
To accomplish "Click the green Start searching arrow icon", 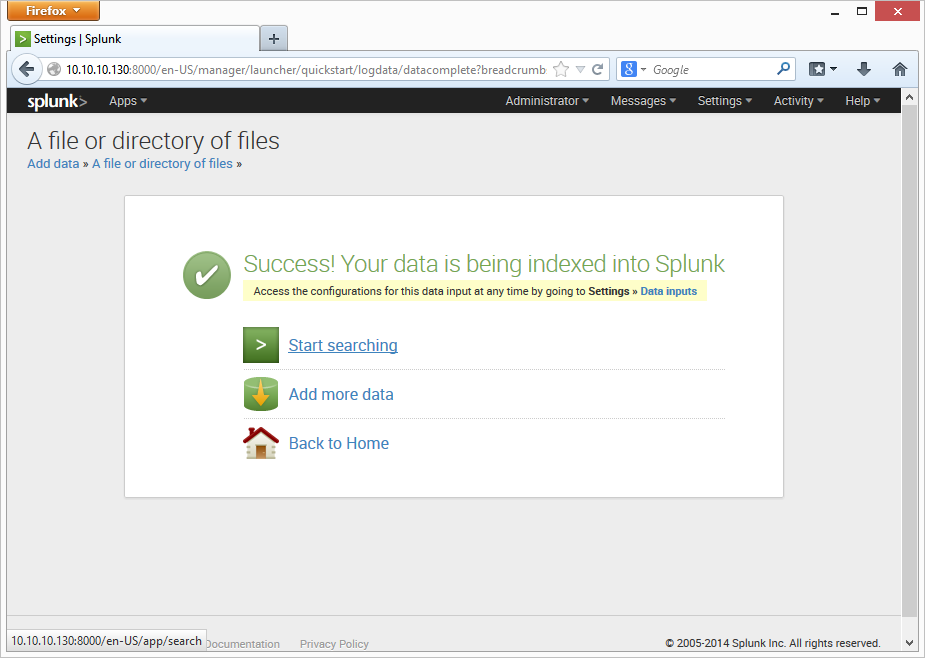I will pyautogui.click(x=261, y=345).
